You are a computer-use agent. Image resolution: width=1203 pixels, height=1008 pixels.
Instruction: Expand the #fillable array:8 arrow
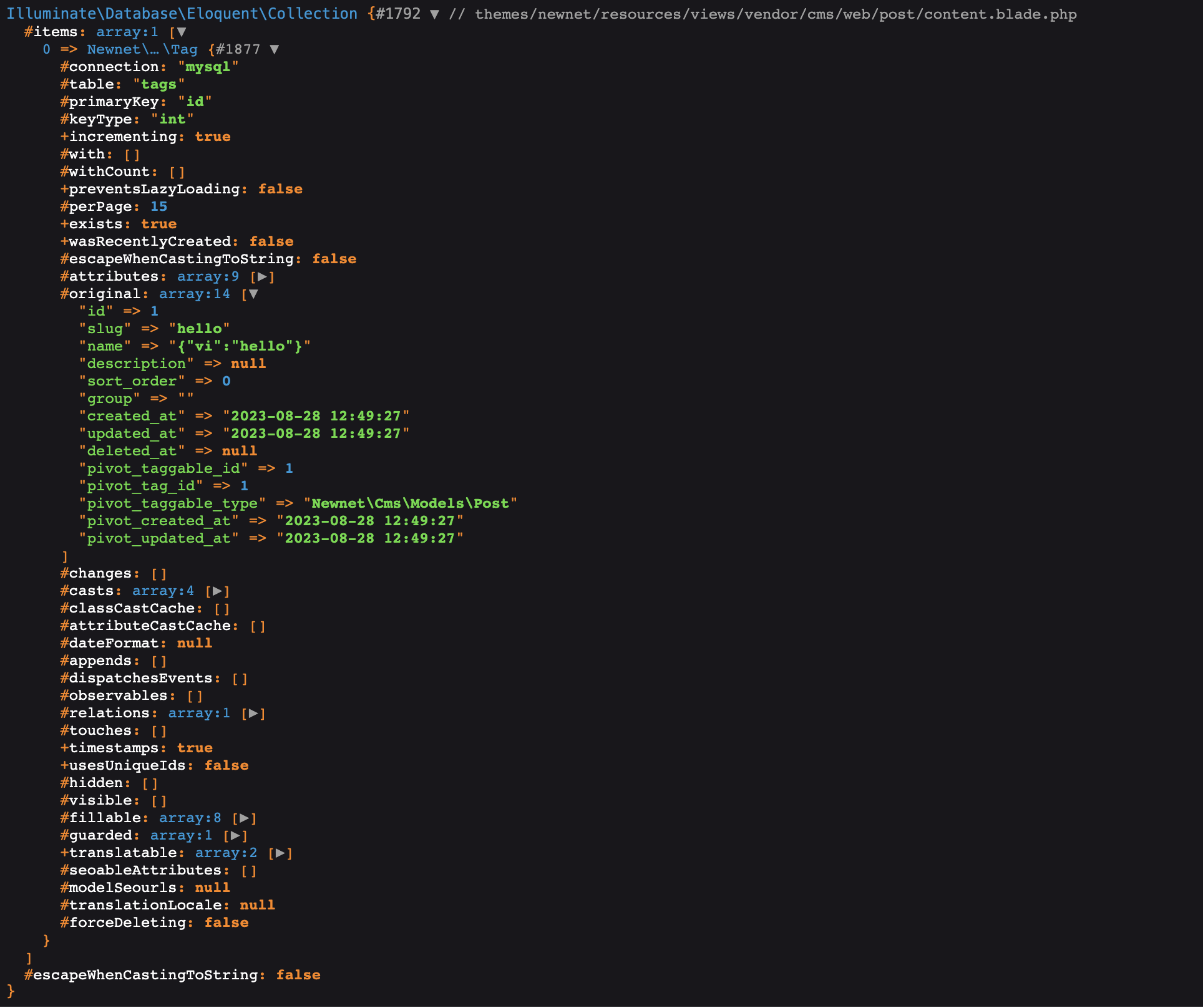tap(245, 818)
